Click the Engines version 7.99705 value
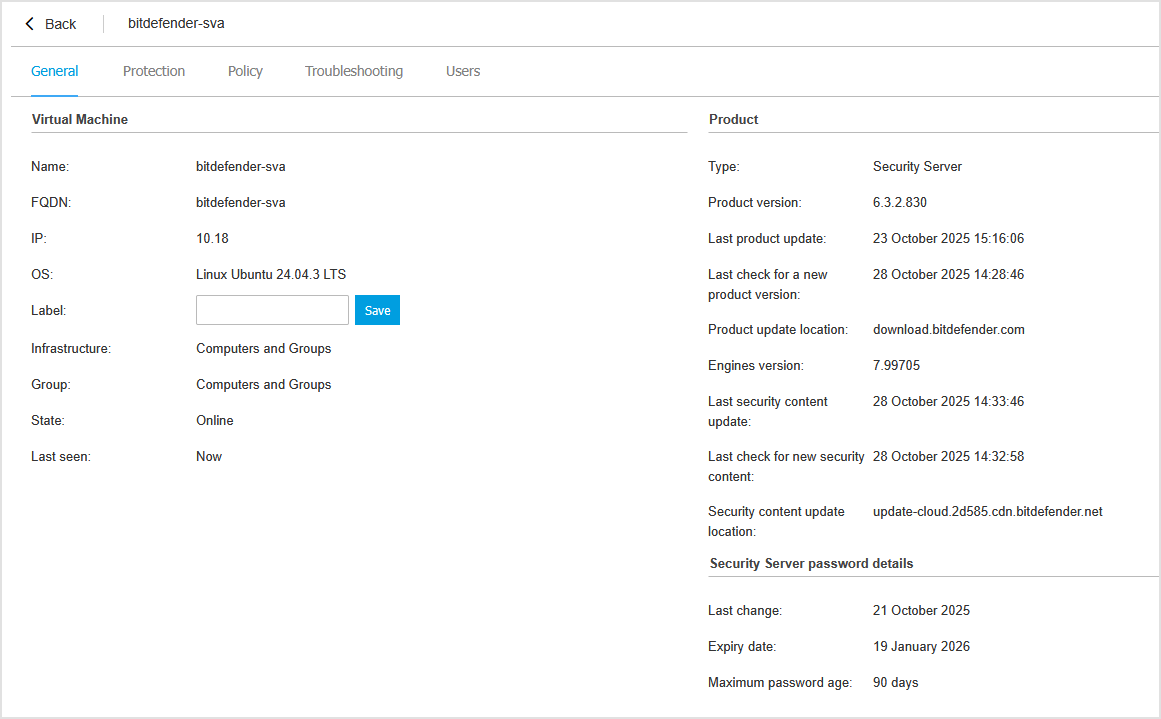This screenshot has width=1161, height=719. [x=894, y=365]
